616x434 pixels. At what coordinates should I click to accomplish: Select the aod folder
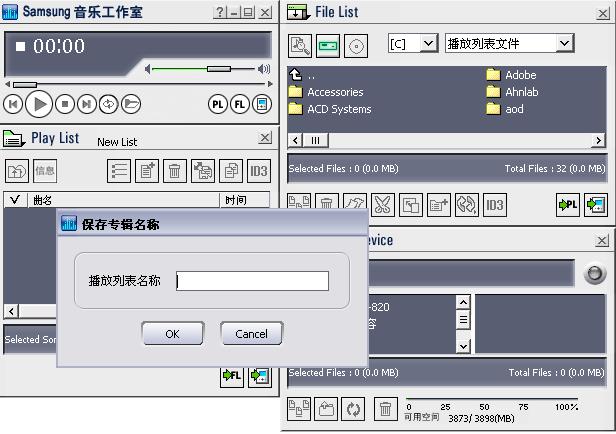point(505,109)
